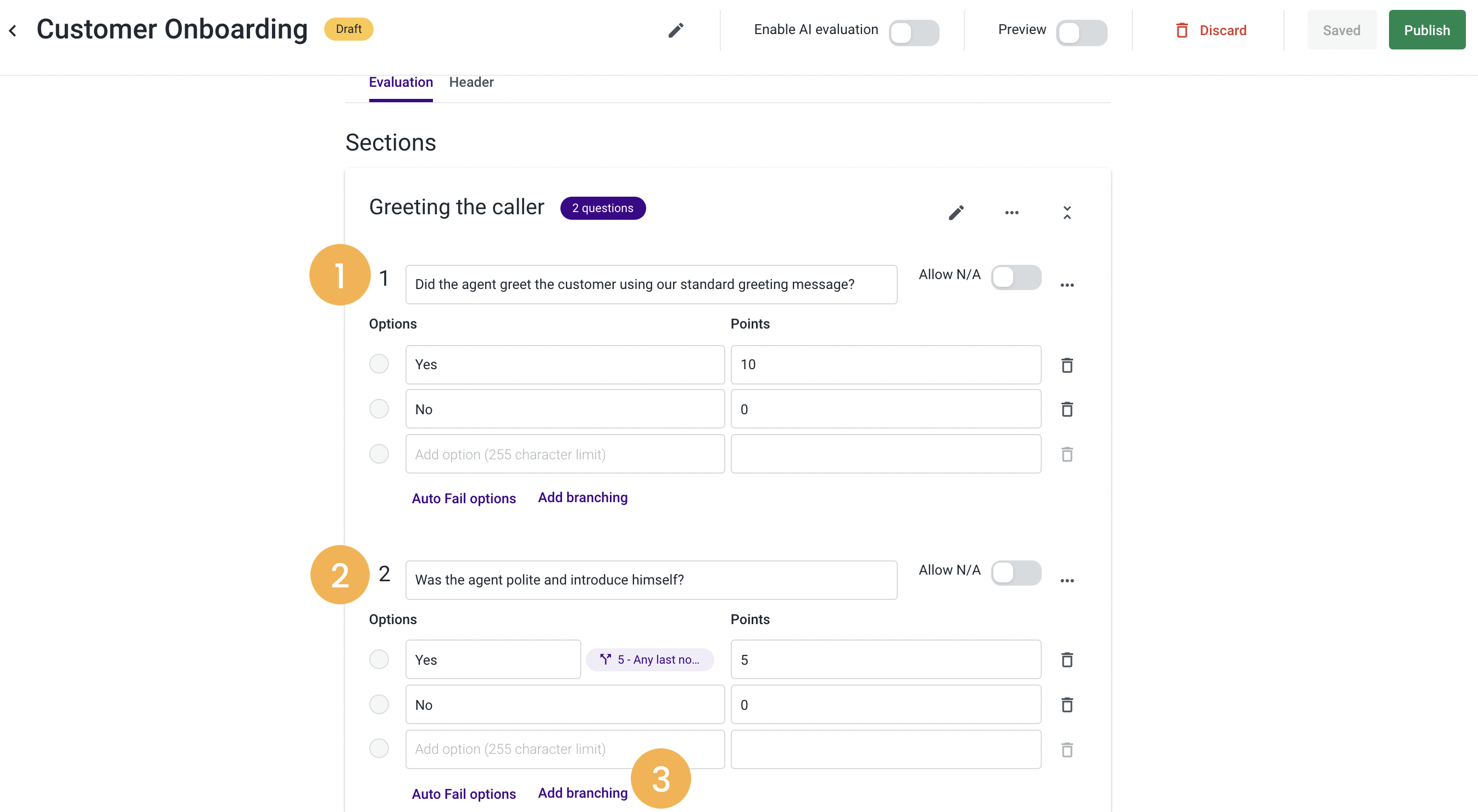Click Add branching under question 1
The image size is (1478, 812).
click(582, 498)
